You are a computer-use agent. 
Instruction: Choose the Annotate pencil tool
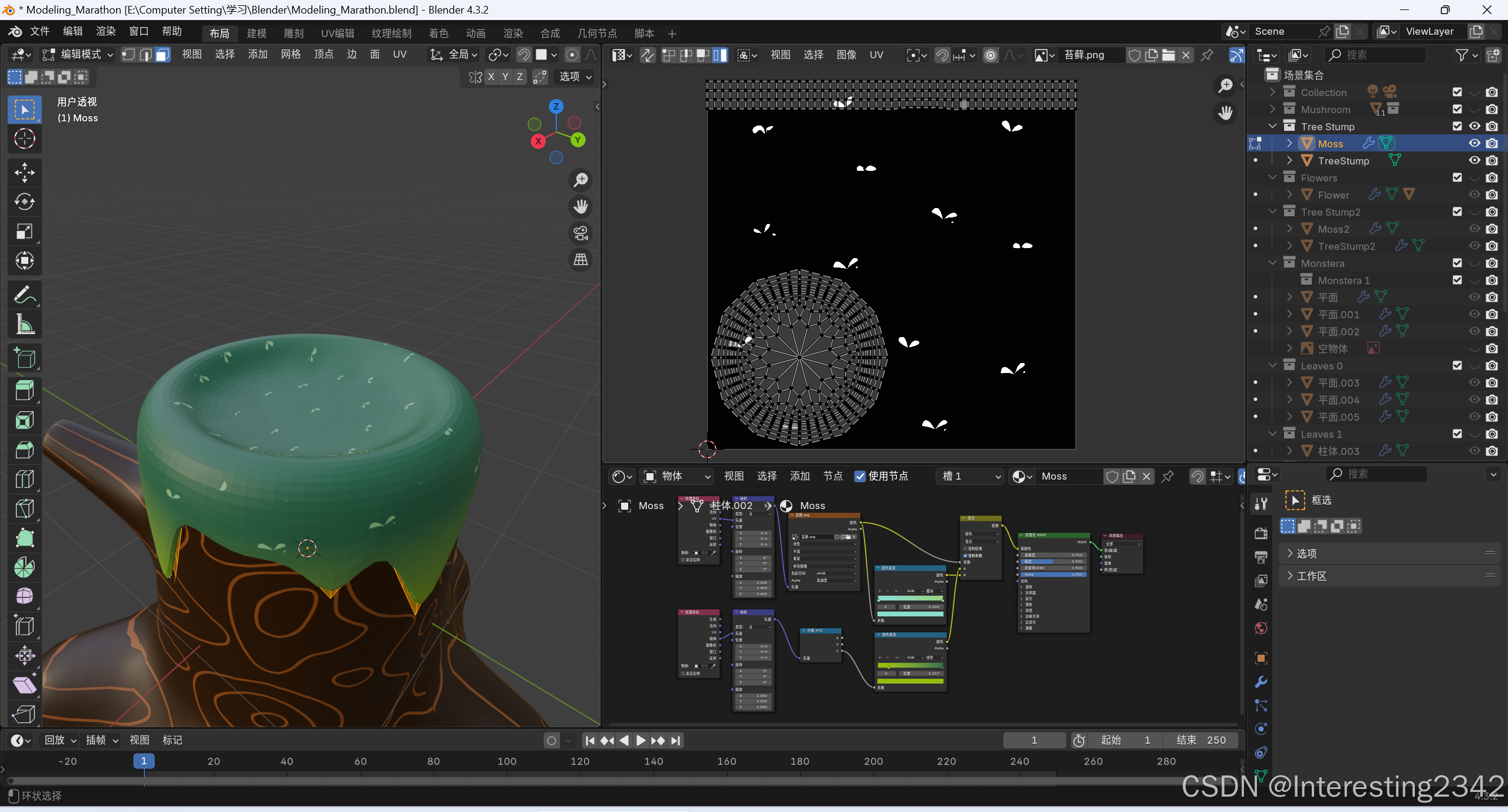pyautogui.click(x=24, y=295)
